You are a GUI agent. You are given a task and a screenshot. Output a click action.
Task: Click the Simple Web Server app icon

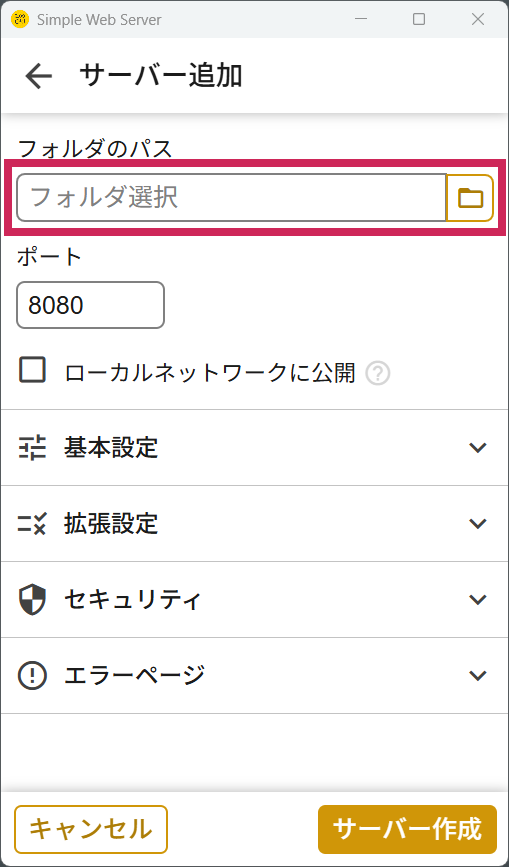coord(20,19)
